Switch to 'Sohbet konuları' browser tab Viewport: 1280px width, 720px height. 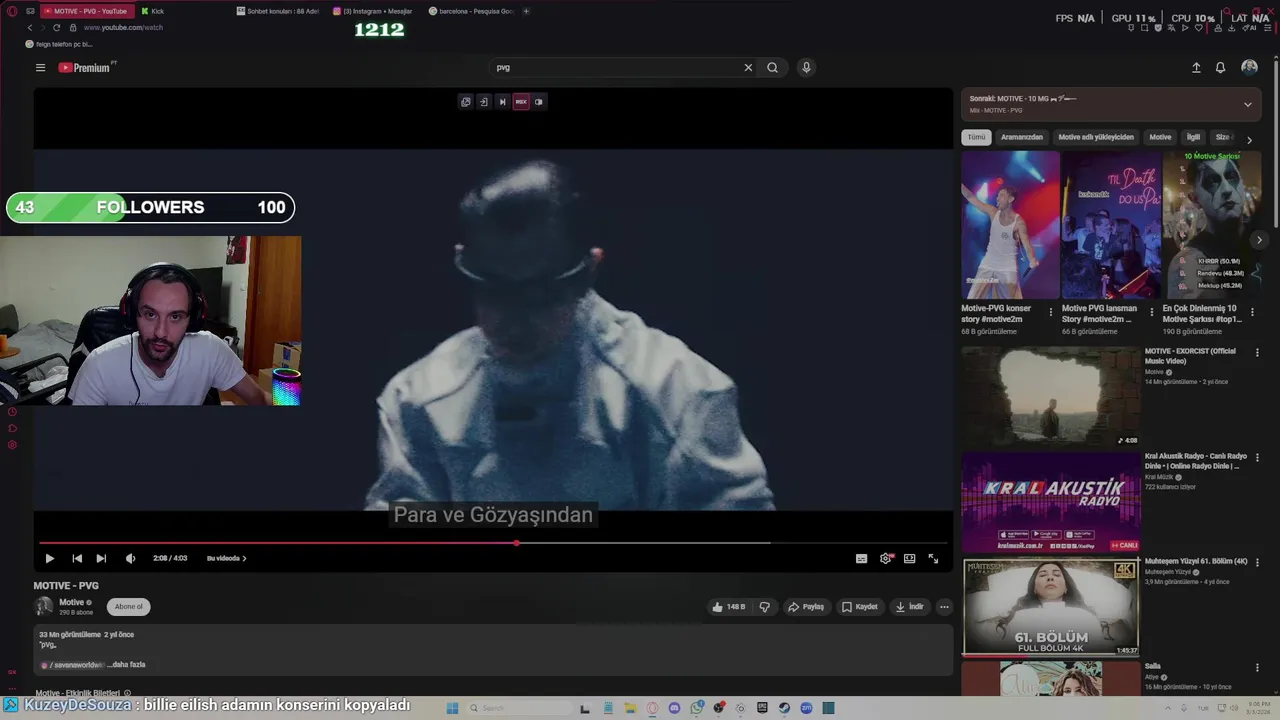pos(278,11)
